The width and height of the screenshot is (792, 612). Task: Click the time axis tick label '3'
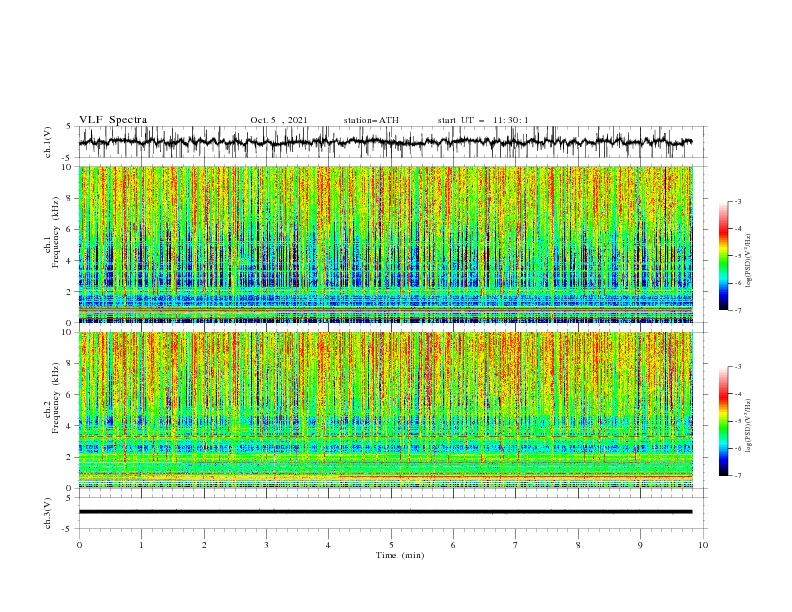click(266, 545)
